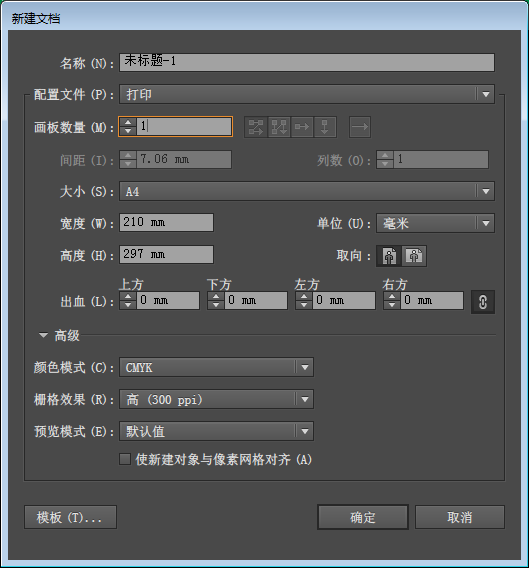The height and width of the screenshot is (568, 529).
Task: Click the right bleed stepper arrows
Action: pos(392,300)
